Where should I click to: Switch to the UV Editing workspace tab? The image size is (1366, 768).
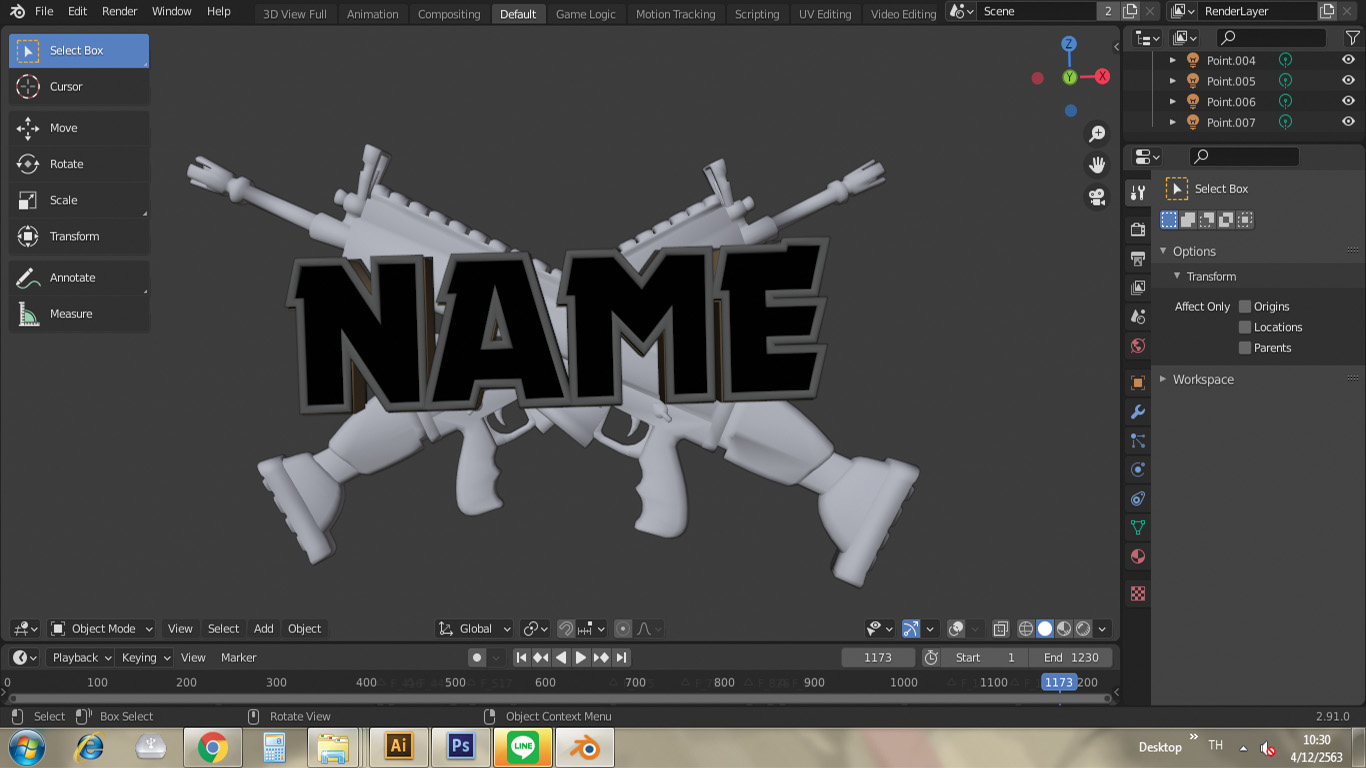click(x=825, y=14)
